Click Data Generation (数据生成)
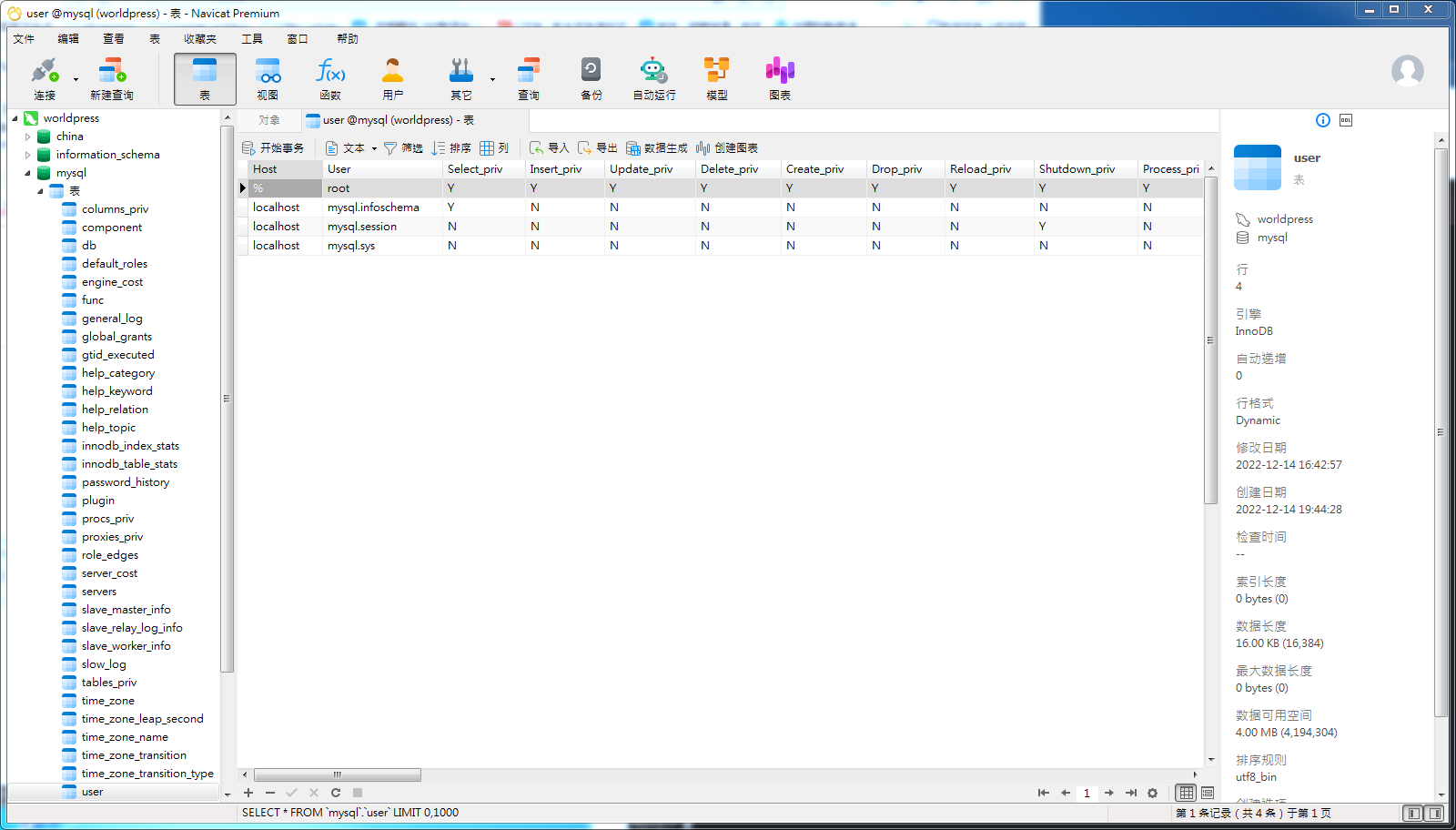The height and width of the screenshot is (830, 1456). (x=657, y=148)
